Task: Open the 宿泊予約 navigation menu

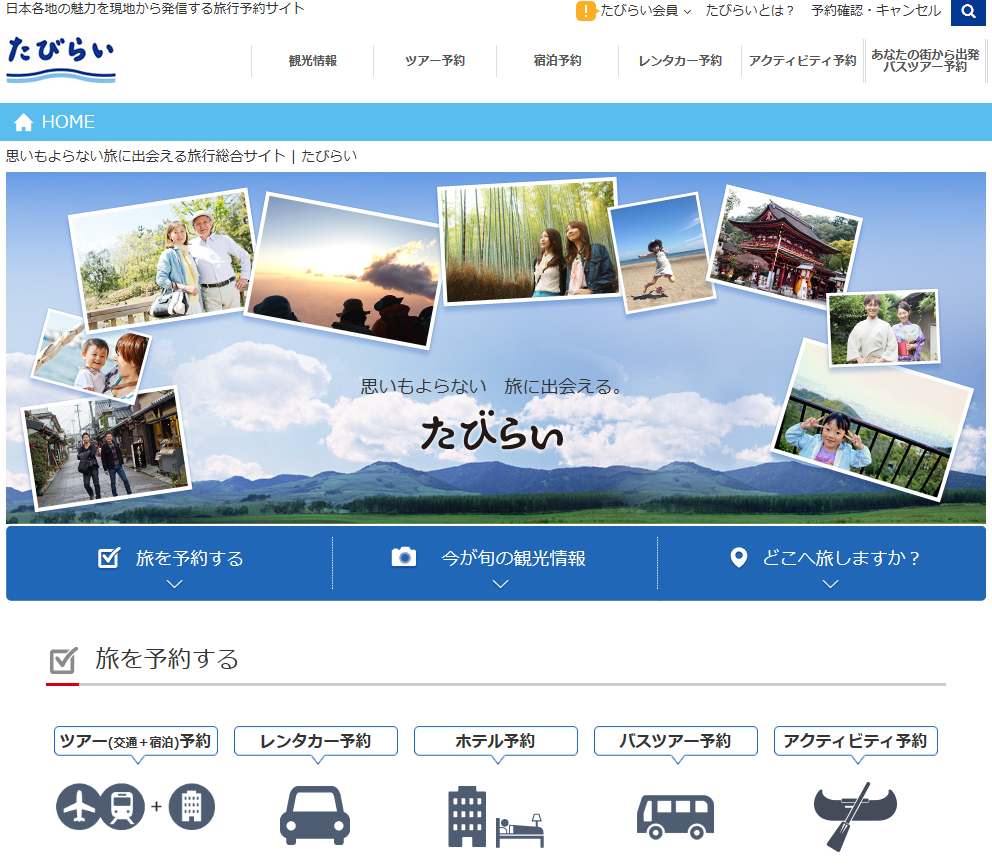Action: point(557,61)
